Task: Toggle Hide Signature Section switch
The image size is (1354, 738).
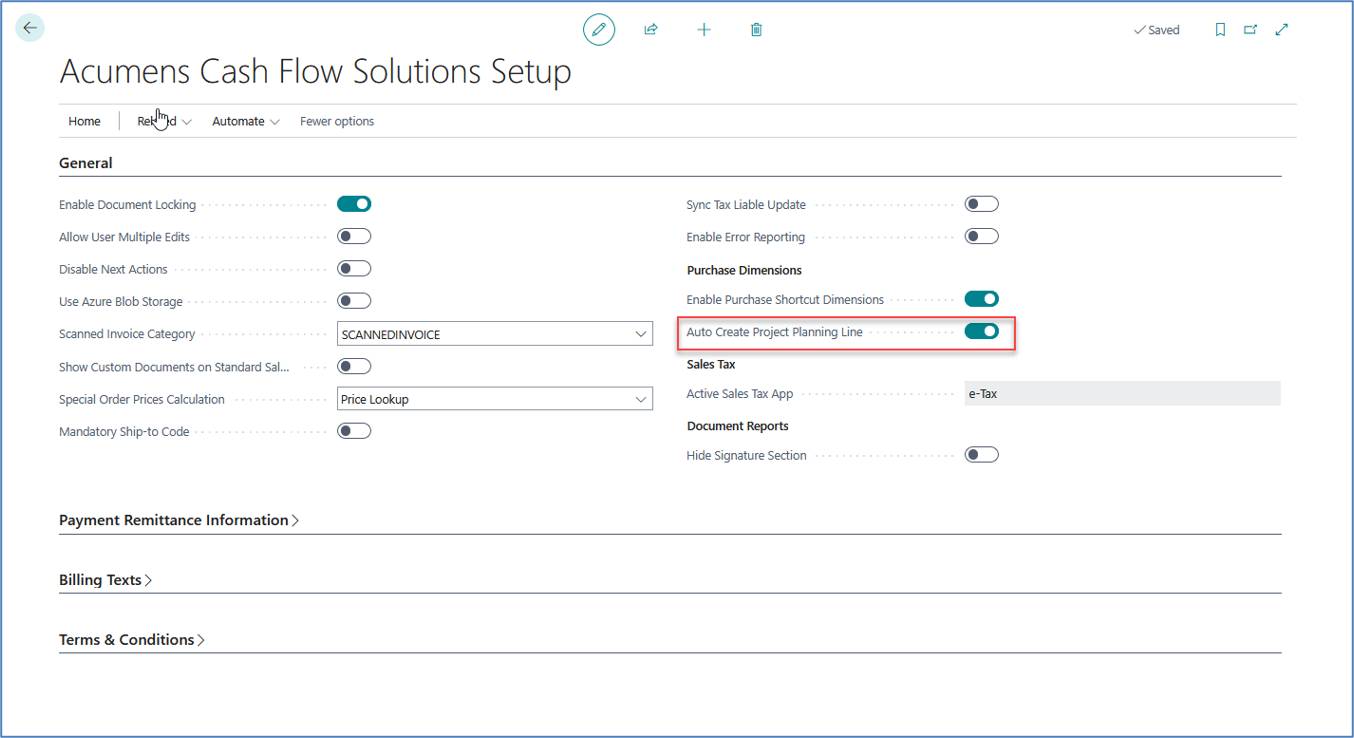Action: pyautogui.click(x=981, y=454)
